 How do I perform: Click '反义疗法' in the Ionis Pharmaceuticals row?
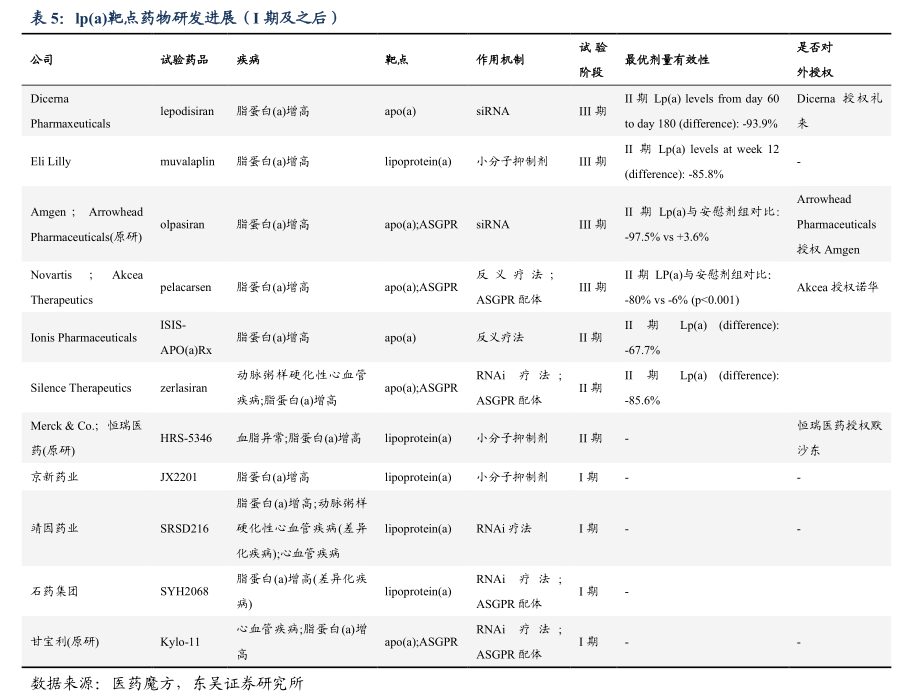pos(500,338)
